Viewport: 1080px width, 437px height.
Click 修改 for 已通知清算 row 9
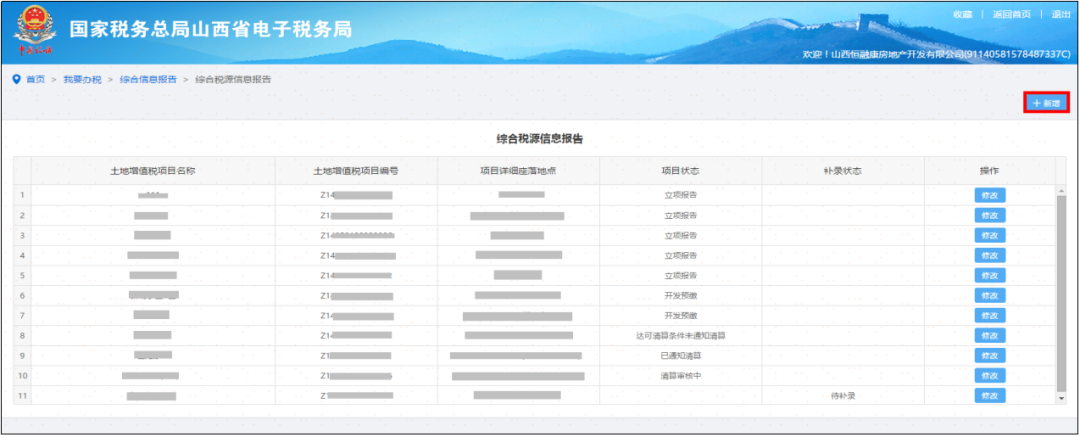990,356
